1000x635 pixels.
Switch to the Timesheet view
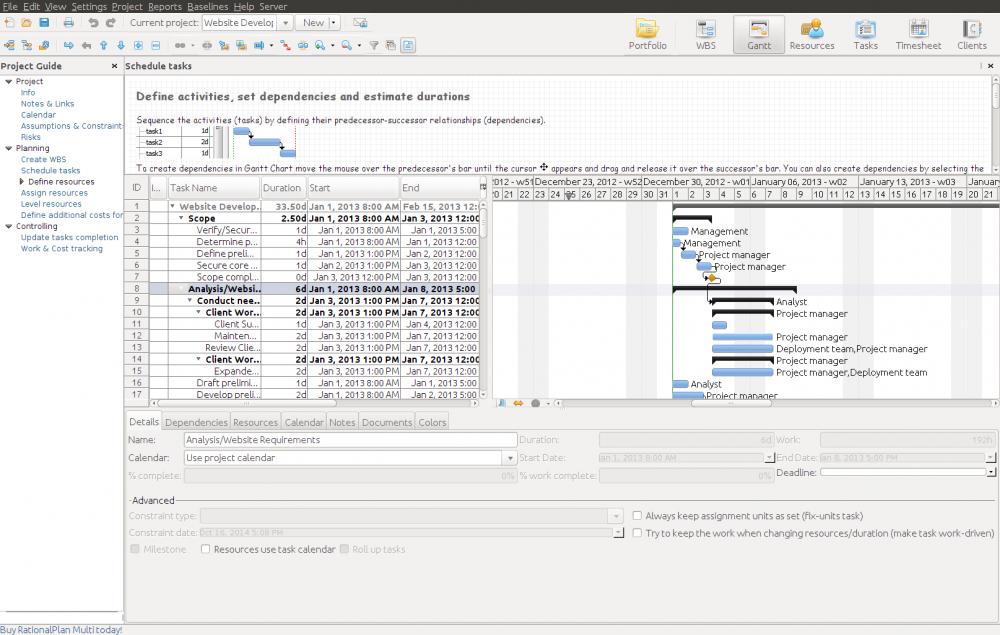click(x=918, y=33)
